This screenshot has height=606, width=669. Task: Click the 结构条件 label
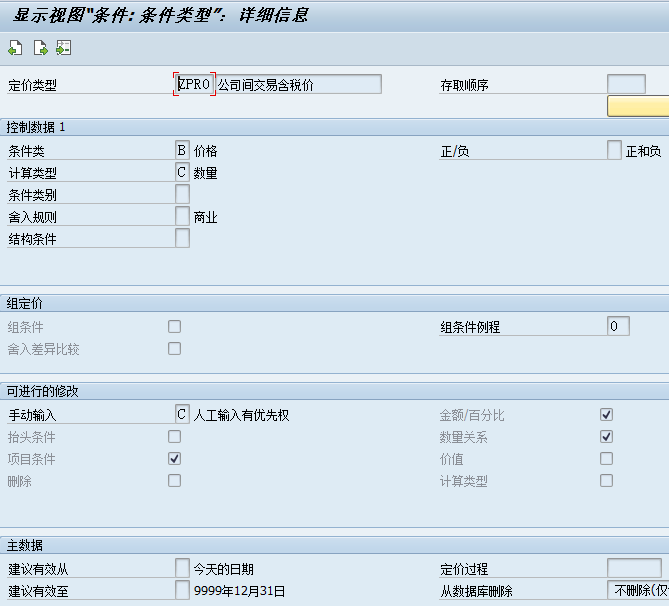[x=32, y=239]
